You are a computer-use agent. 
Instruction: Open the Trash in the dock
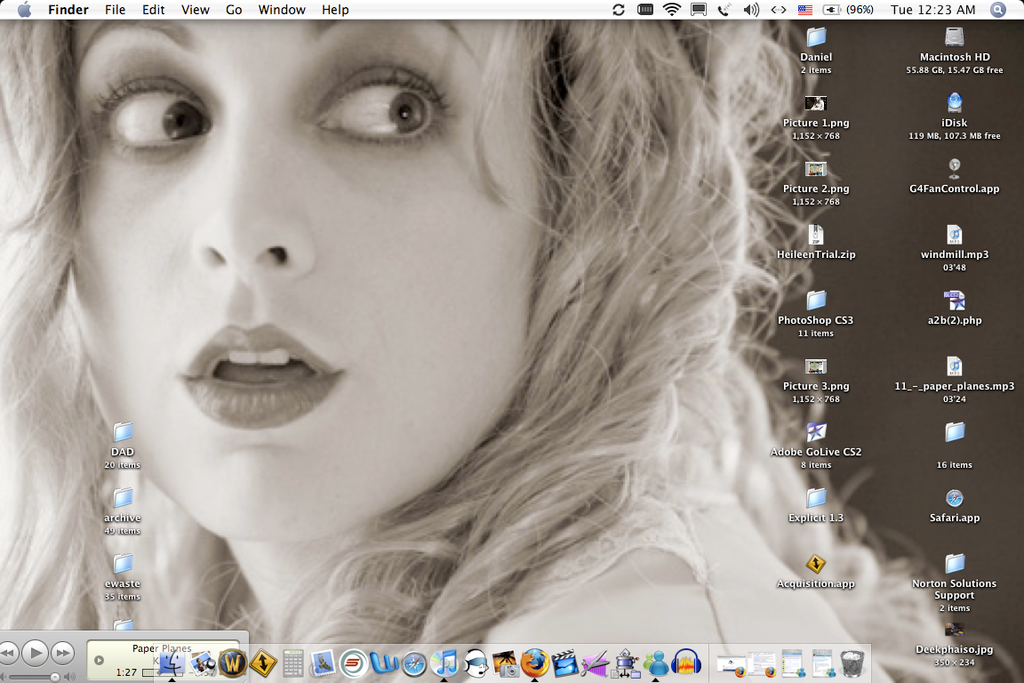coord(852,662)
